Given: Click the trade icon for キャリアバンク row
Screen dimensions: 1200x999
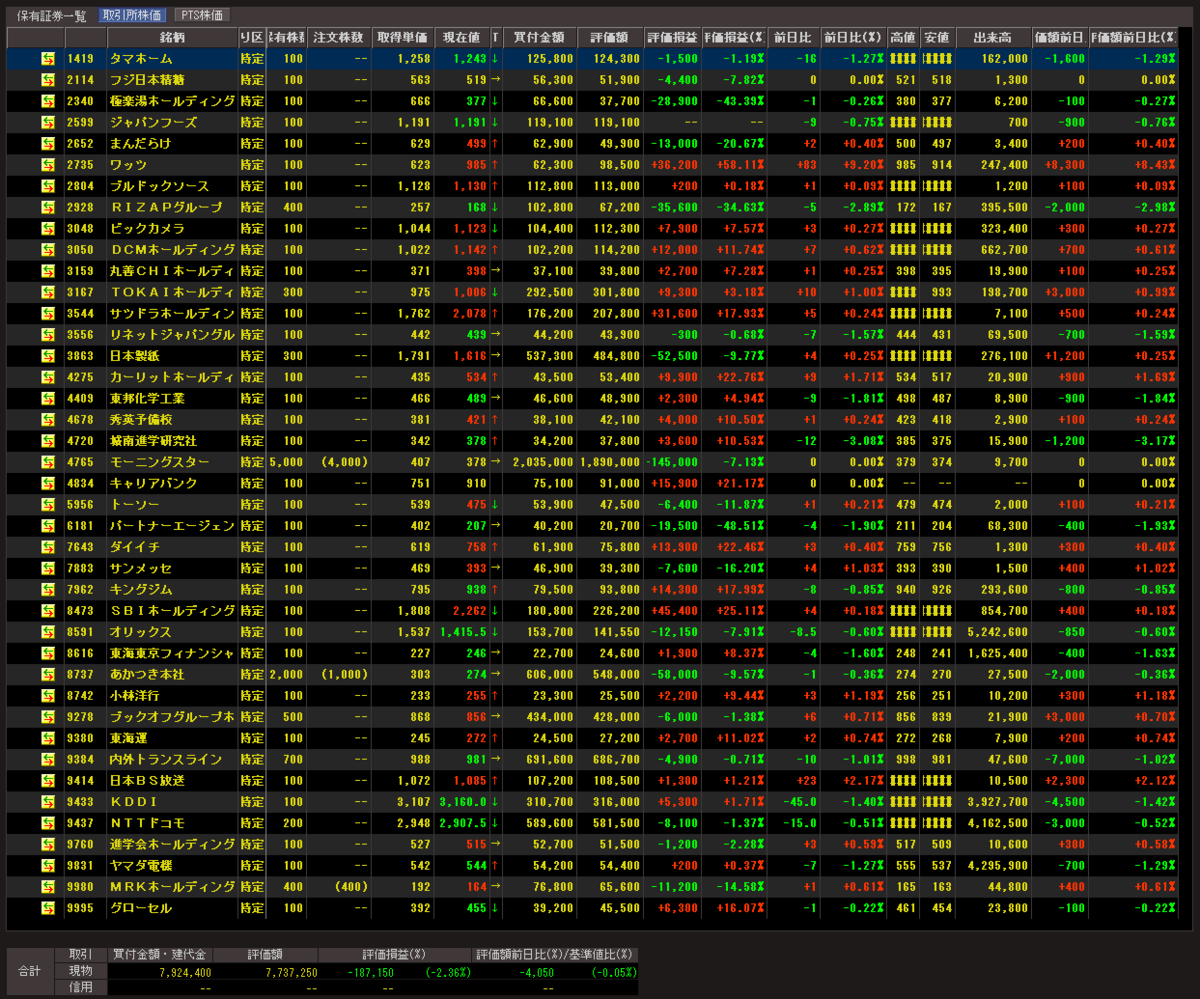Looking at the screenshot, I should (48, 484).
